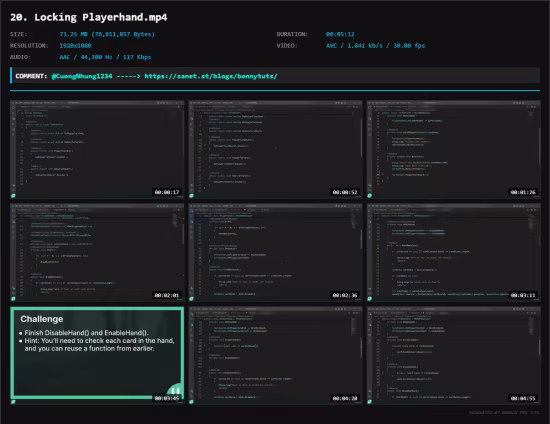Viewport: 550px width, 424px height.
Task: Select the resolution value 1920x1080
Action: (x=75, y=46)
